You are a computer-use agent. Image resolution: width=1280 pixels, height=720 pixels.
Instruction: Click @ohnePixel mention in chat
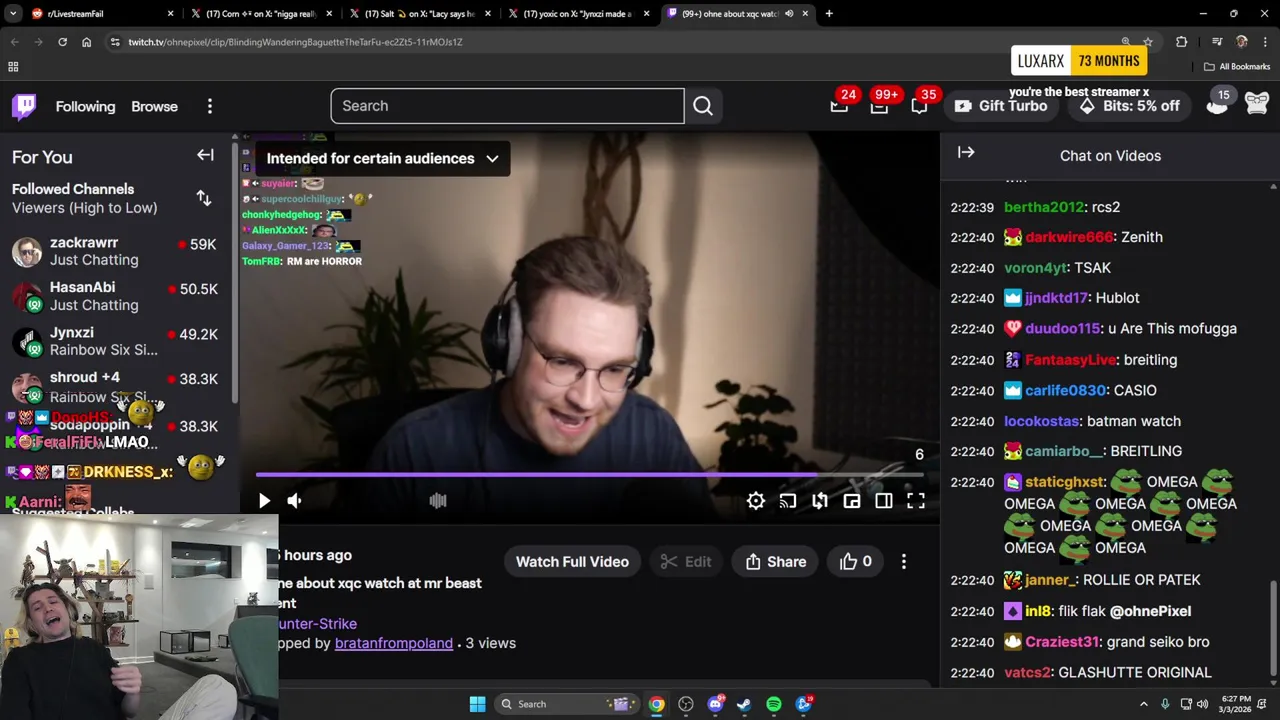pyautogui.click(x=1150, y=611)
